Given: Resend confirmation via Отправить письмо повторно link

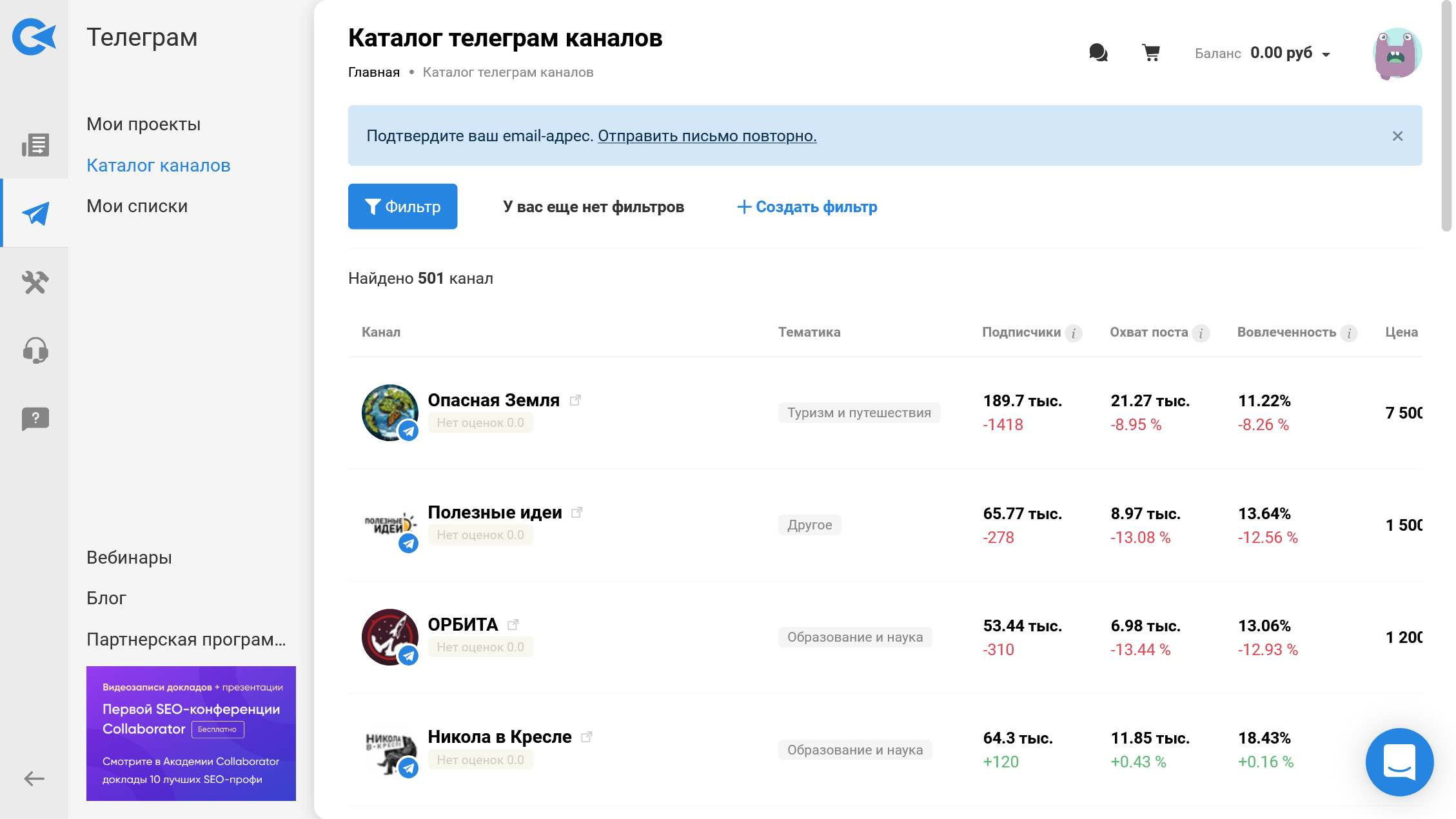Looking at the screenshot, I should (x=707, y=136).
